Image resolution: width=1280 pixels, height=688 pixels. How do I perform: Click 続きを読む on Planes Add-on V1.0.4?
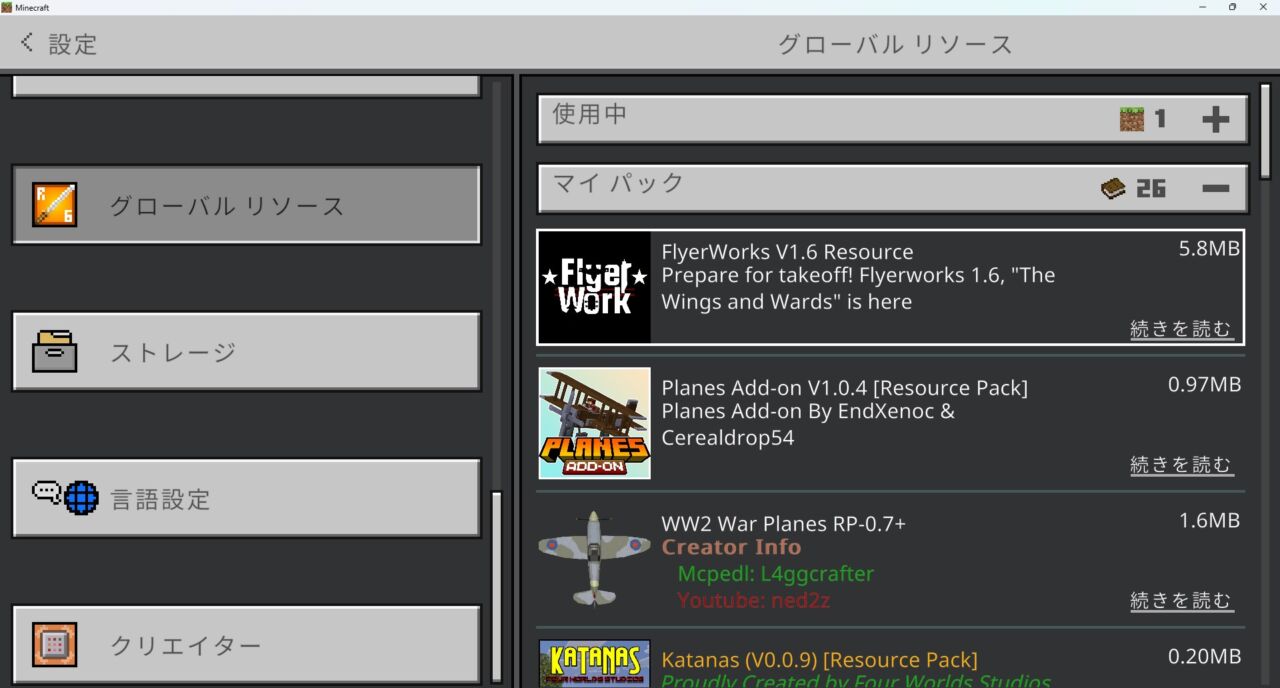[1182, 464]
